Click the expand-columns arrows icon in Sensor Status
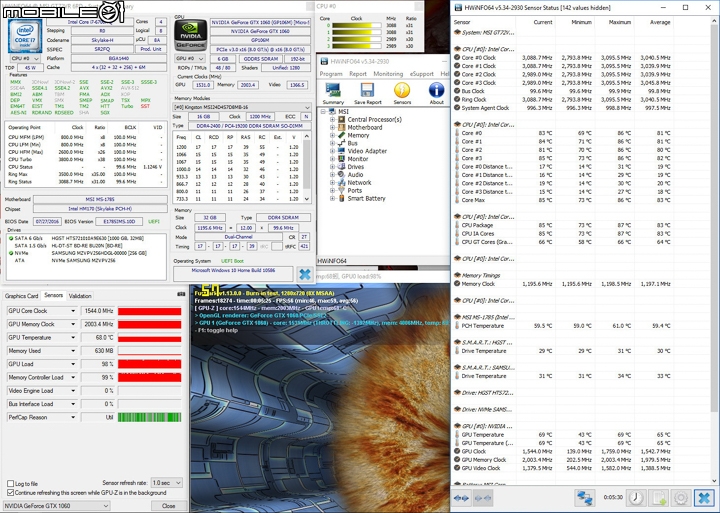 pos(461,498)
